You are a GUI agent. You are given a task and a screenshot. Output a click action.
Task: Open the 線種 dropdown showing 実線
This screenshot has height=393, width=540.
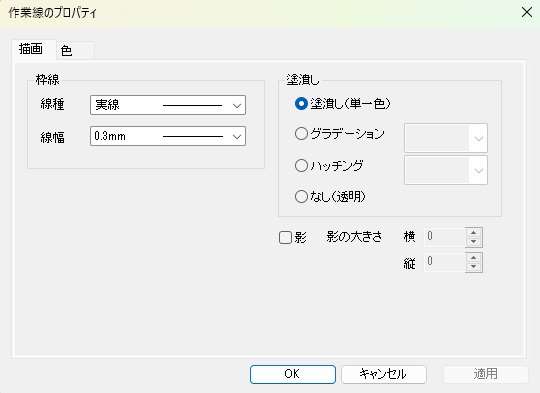(x=168, y=105)
